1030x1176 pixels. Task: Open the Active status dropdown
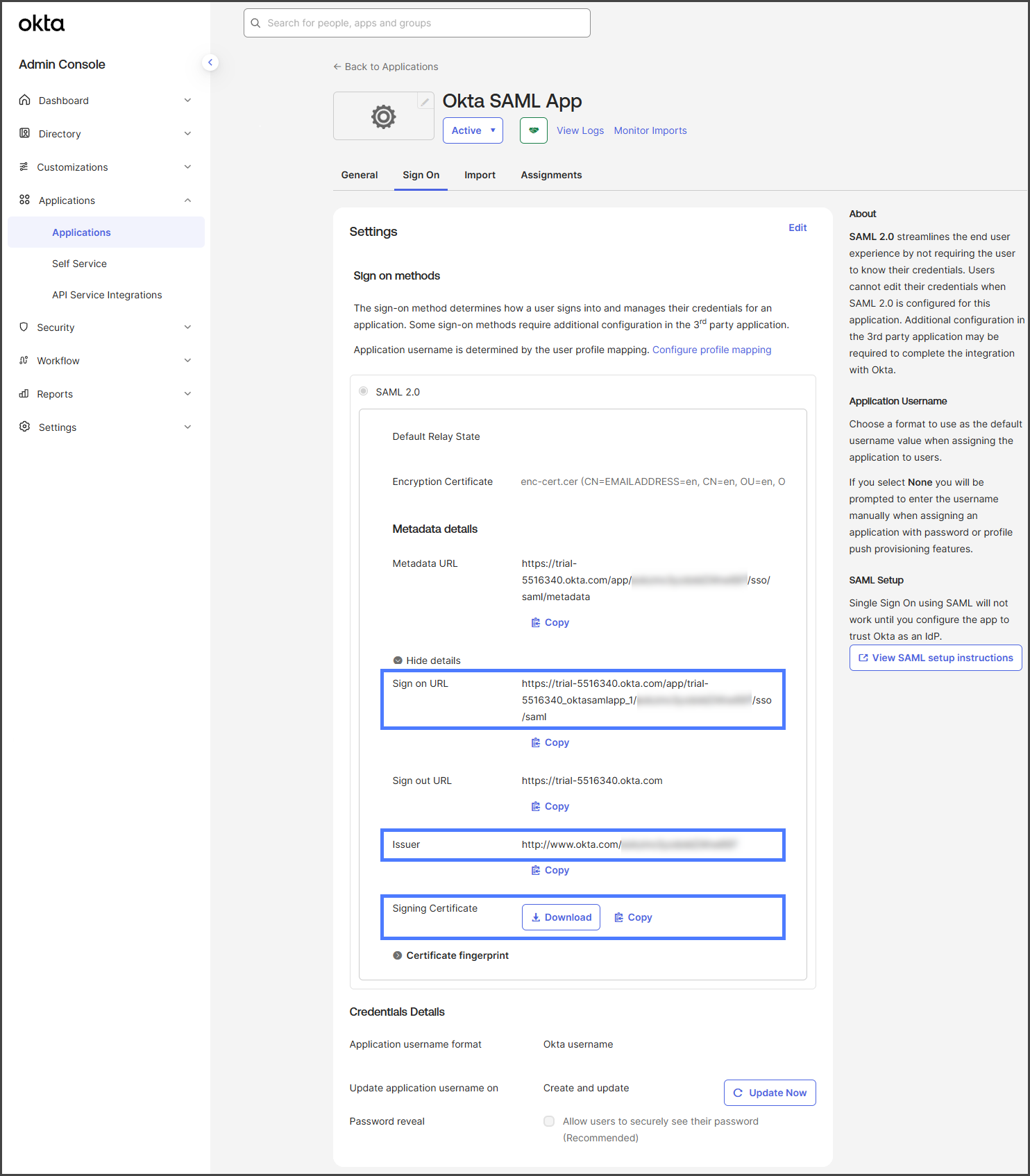click(473, 130)
